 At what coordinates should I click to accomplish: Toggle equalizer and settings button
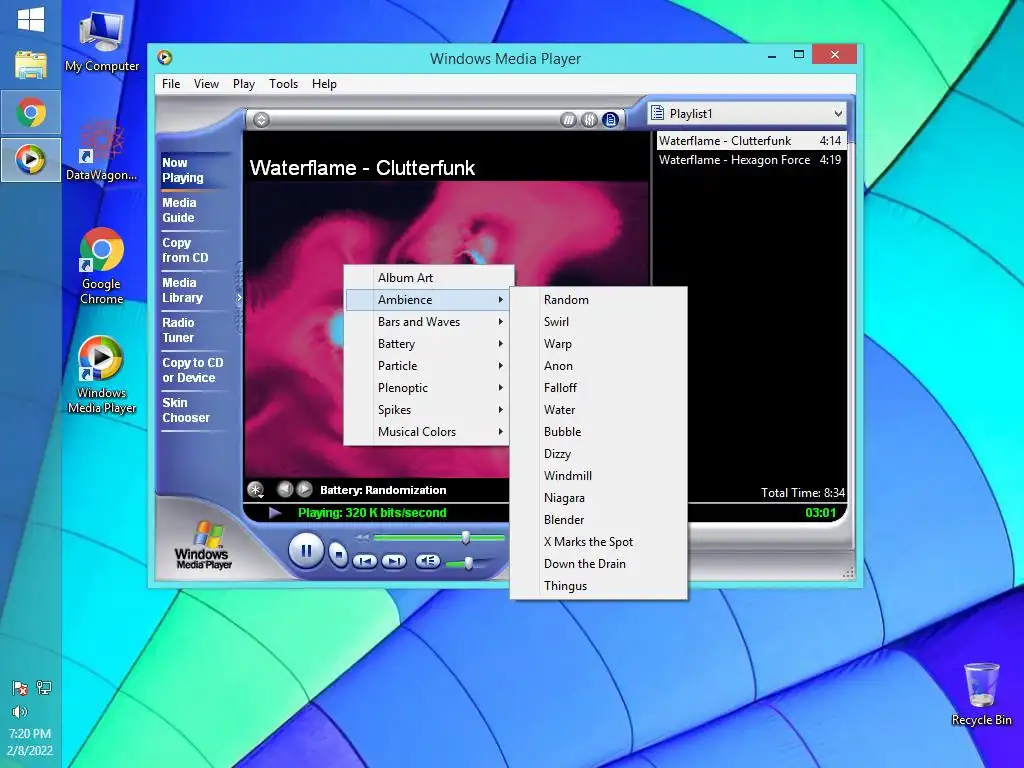[x=589, y=120]
